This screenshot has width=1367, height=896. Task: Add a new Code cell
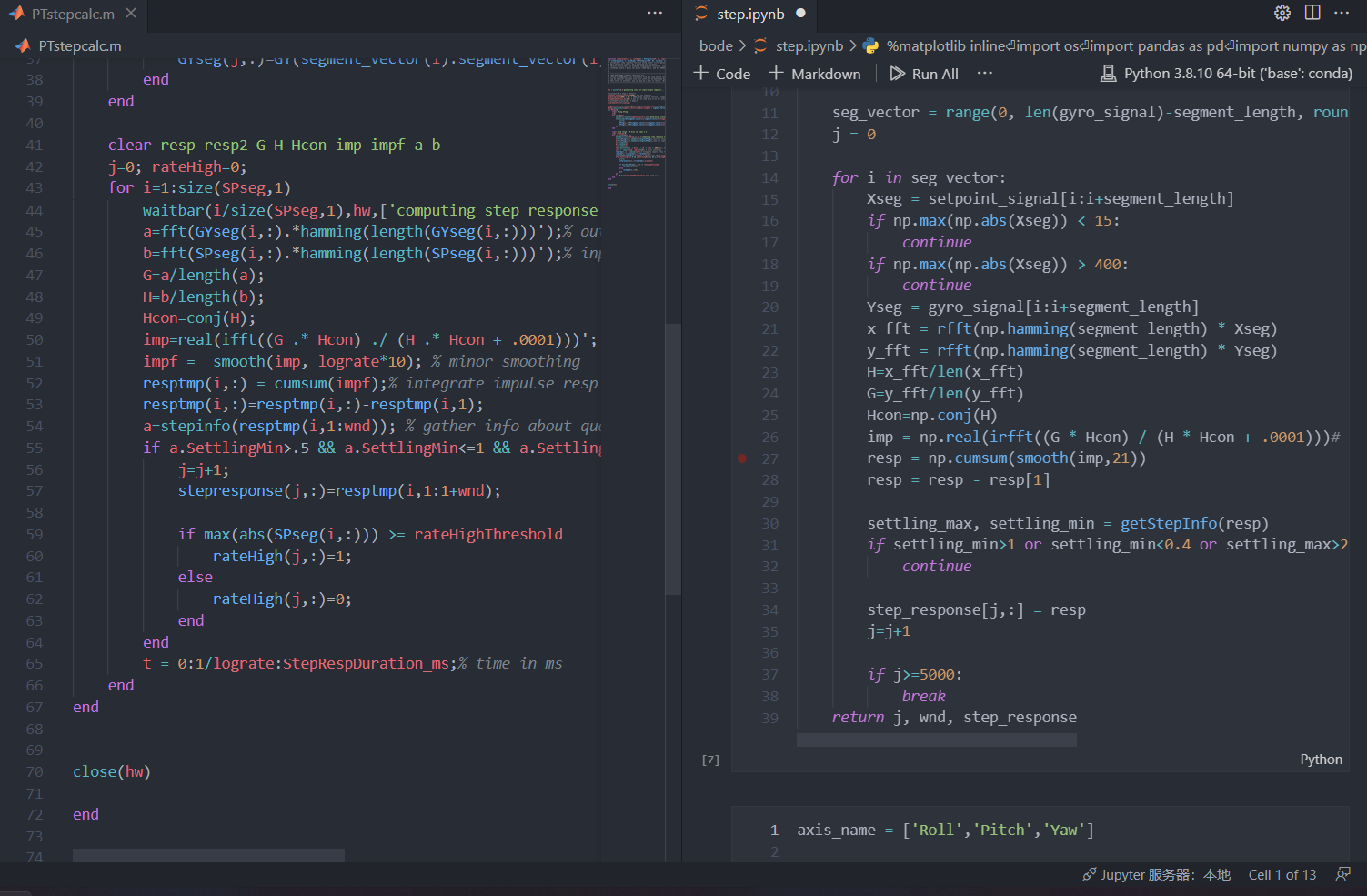tap(722, 74)
